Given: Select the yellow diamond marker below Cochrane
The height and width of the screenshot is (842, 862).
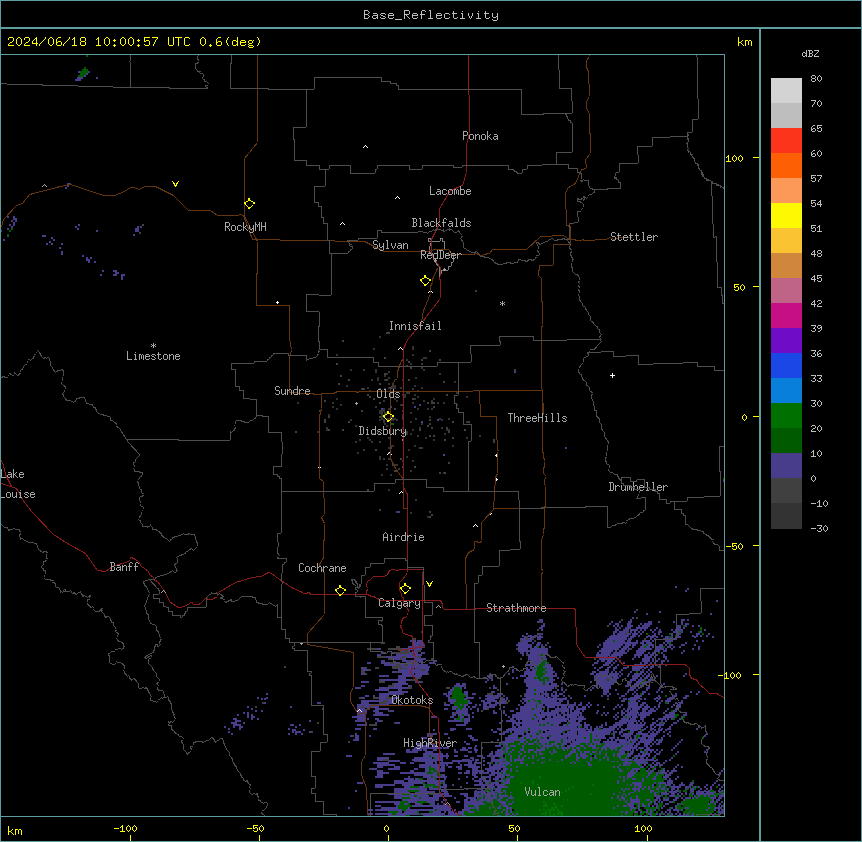Looking at the screenshot, I should pos(340,590).
